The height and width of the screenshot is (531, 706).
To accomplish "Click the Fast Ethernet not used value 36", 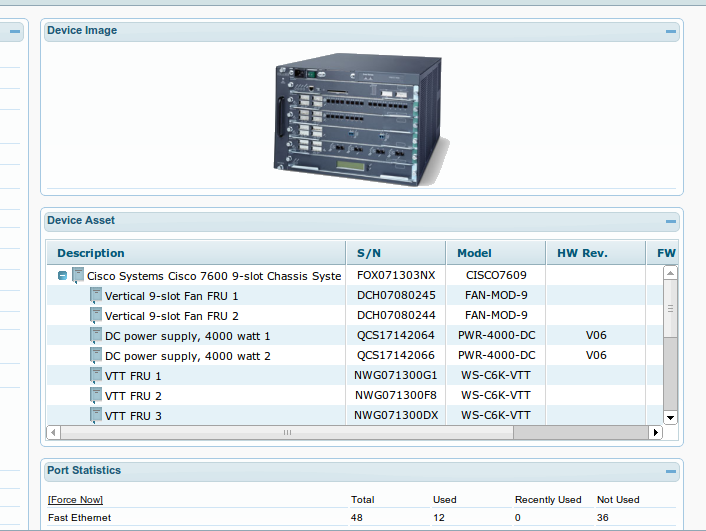I will click(x=602, y=518).
